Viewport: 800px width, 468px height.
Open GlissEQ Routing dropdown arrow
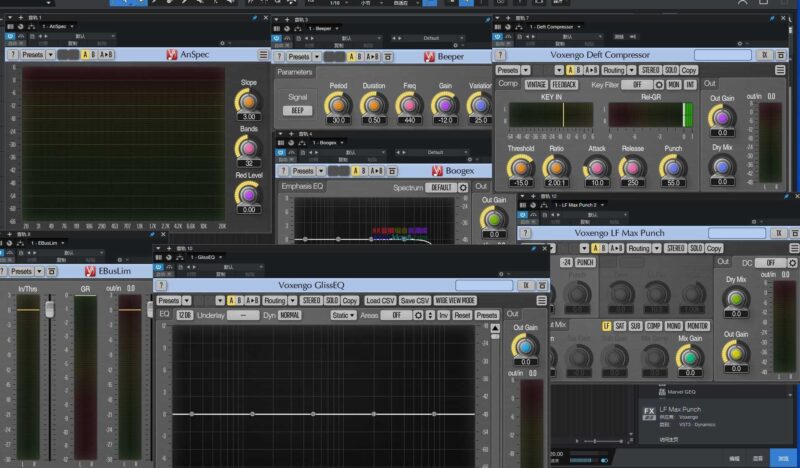click(x=293, y=301)
